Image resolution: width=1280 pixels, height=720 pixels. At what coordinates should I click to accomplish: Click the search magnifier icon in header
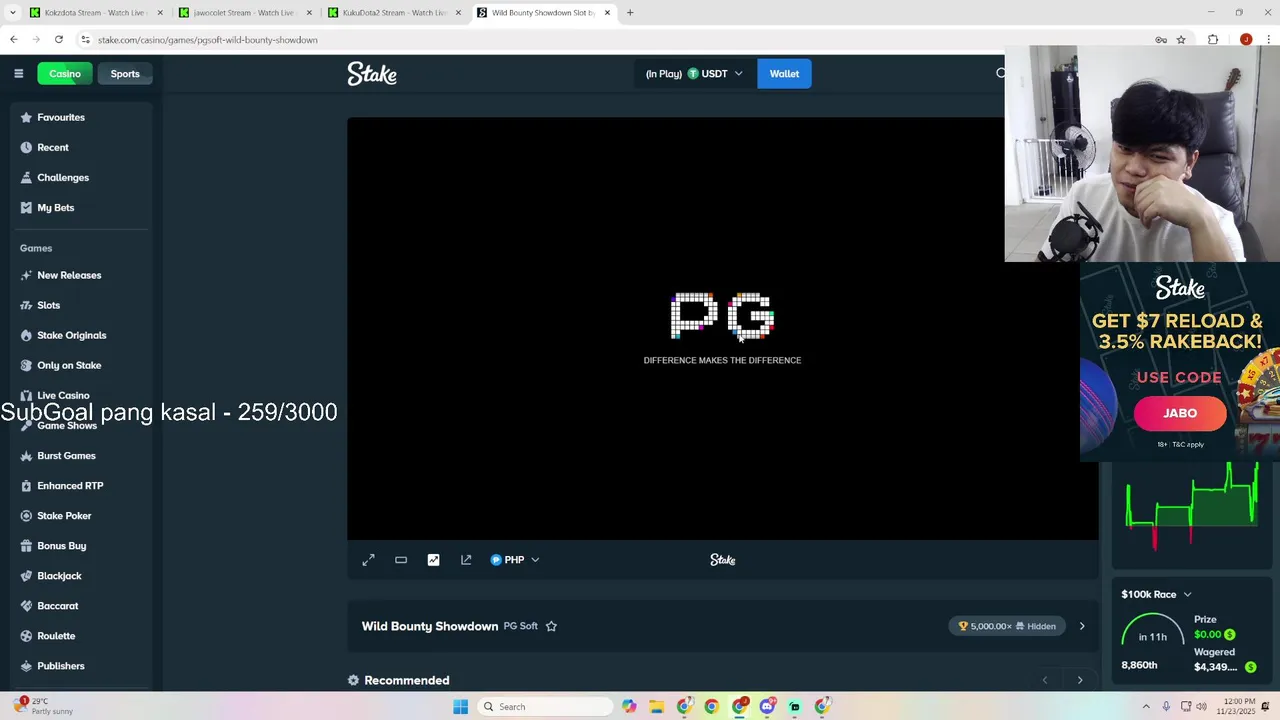pyautogui.click(x=1001, y=73)
